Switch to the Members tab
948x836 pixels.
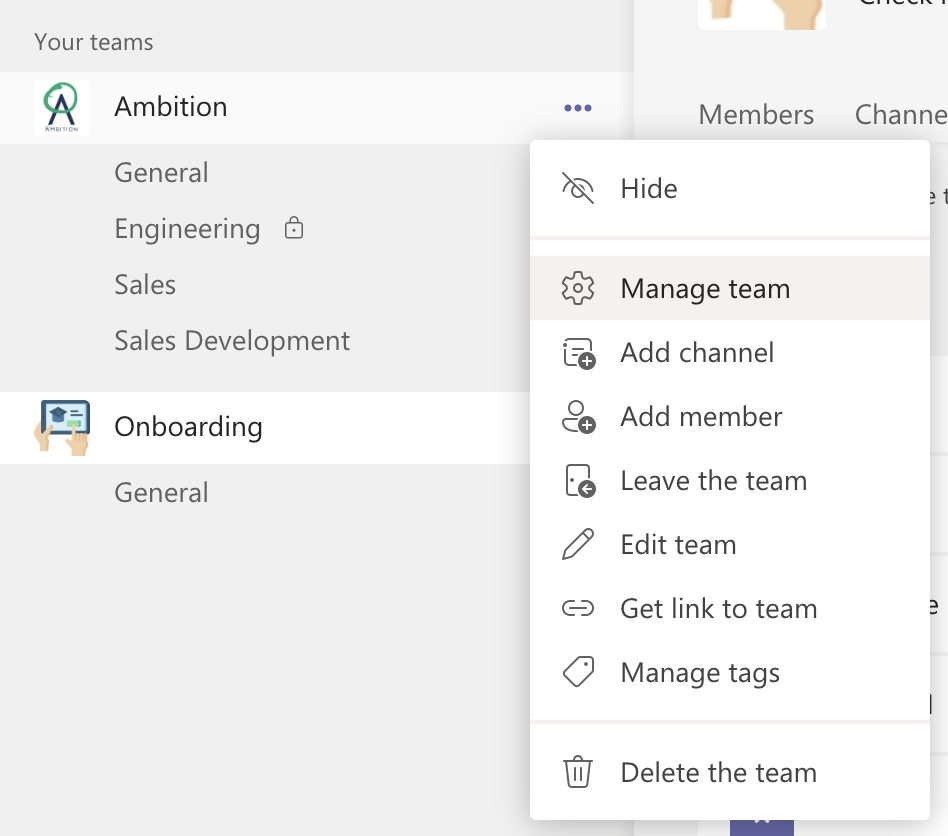[x=756, y=115]
